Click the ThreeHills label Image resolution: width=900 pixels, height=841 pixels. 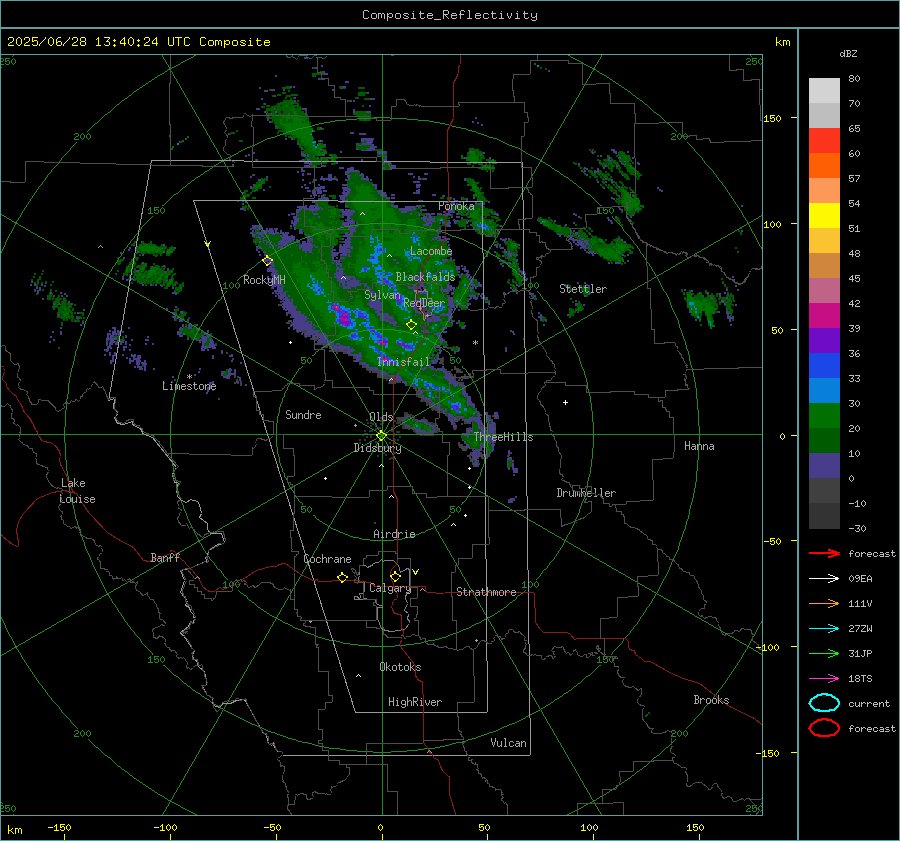[x=503, y=437]
